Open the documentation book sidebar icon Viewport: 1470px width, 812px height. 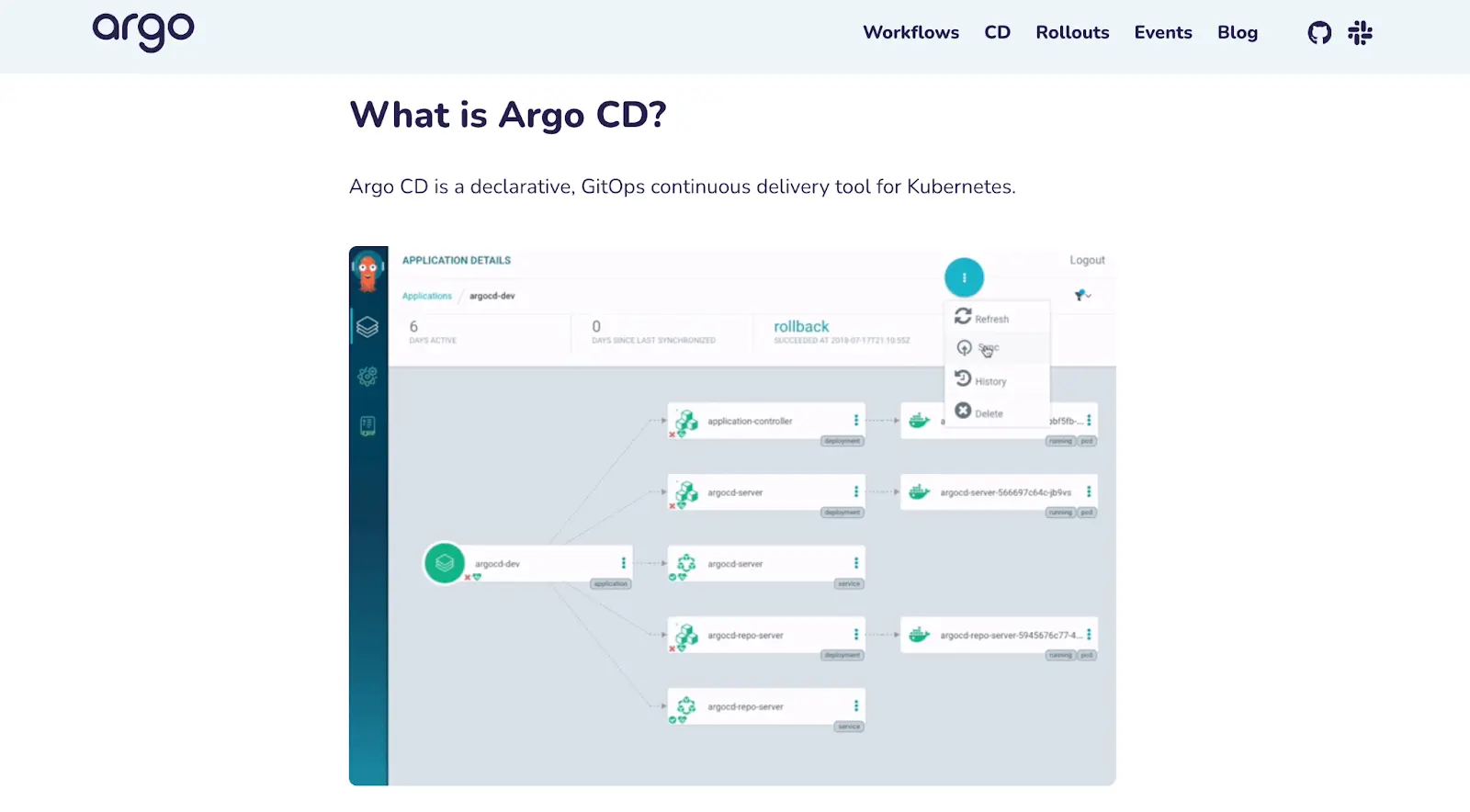(x=367, y=425)
